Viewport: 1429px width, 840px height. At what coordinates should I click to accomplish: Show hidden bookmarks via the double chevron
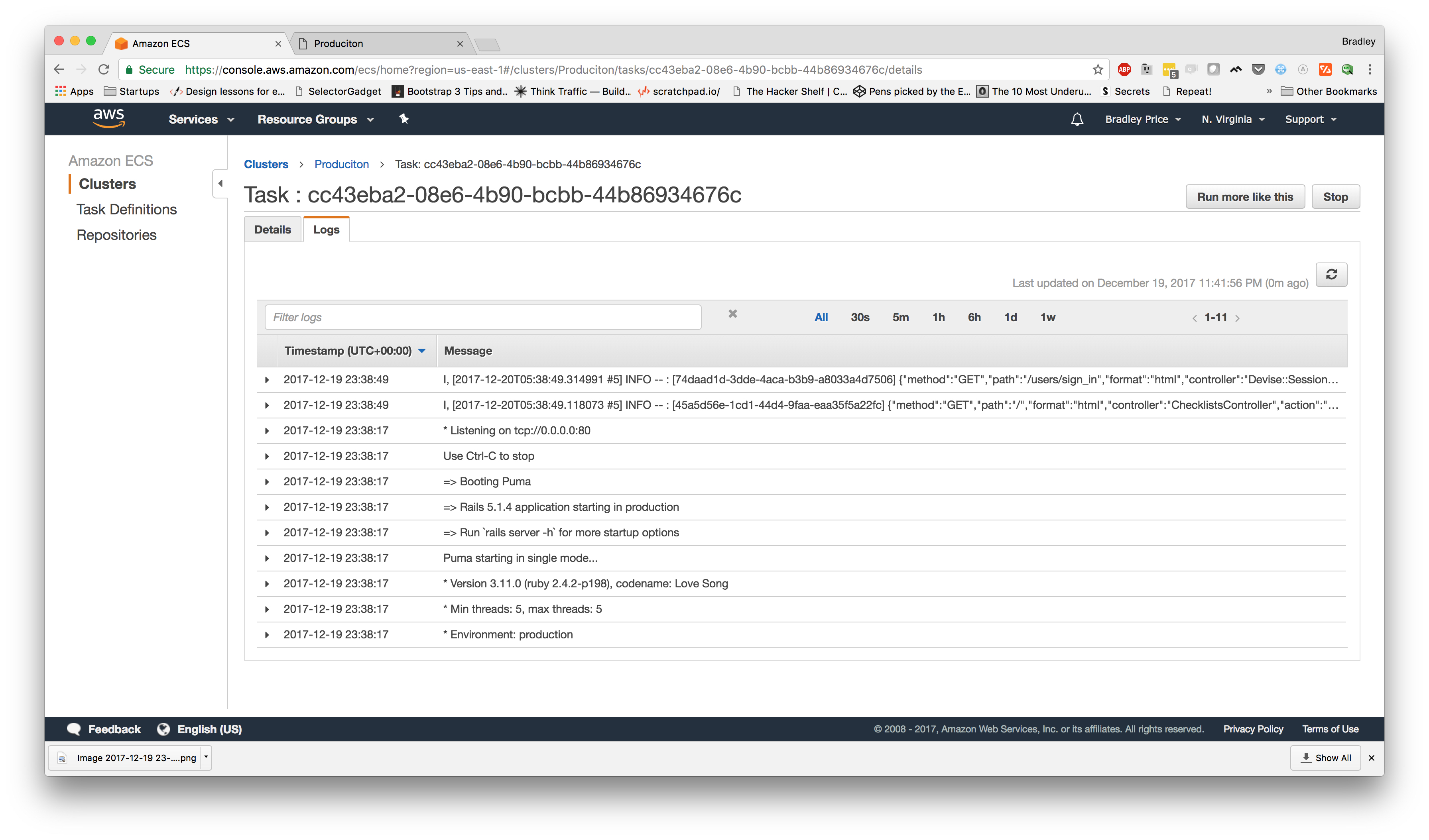pos(1269,91)
